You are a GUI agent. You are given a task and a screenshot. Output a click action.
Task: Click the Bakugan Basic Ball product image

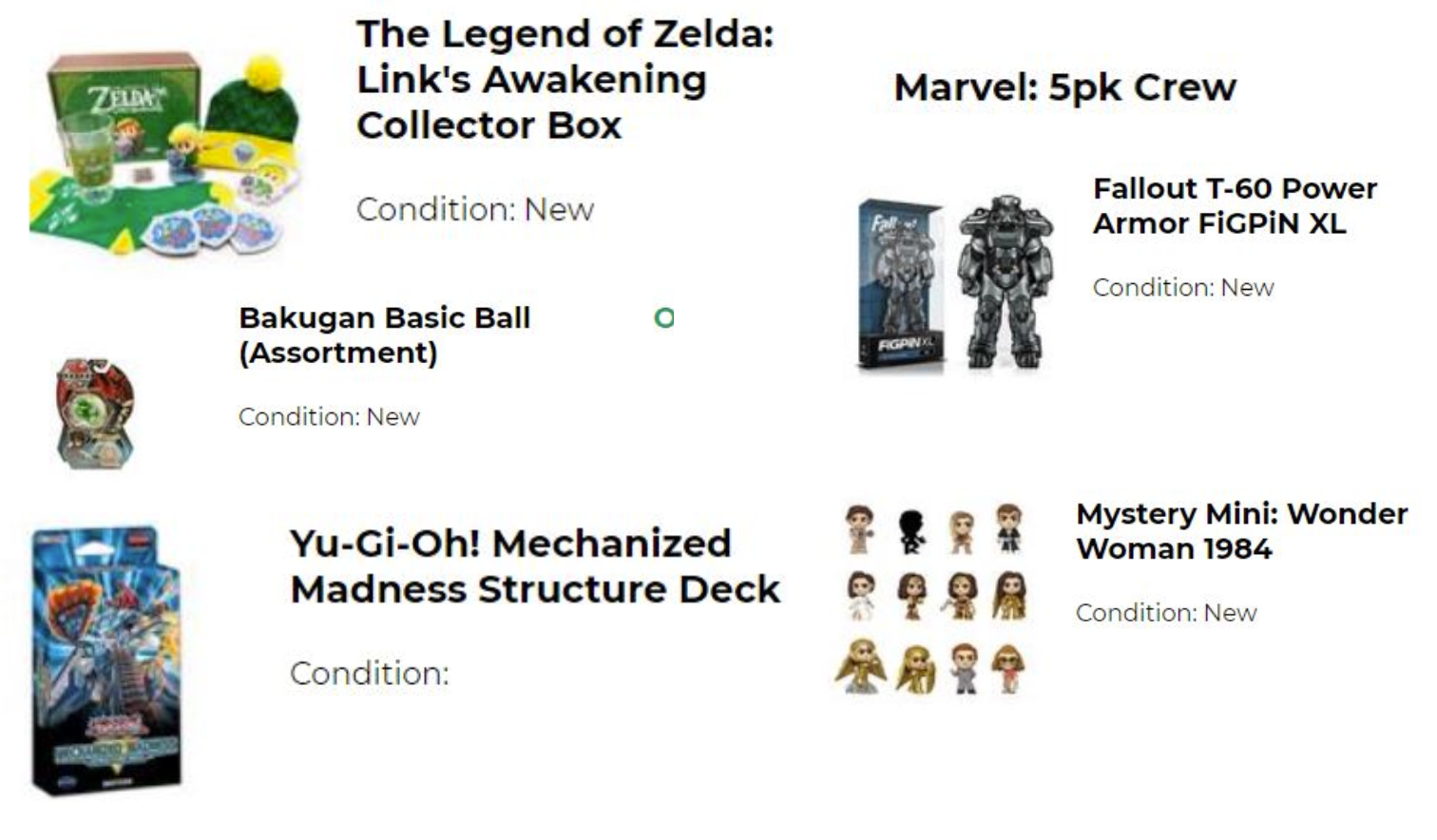click(x=95, y=413)
